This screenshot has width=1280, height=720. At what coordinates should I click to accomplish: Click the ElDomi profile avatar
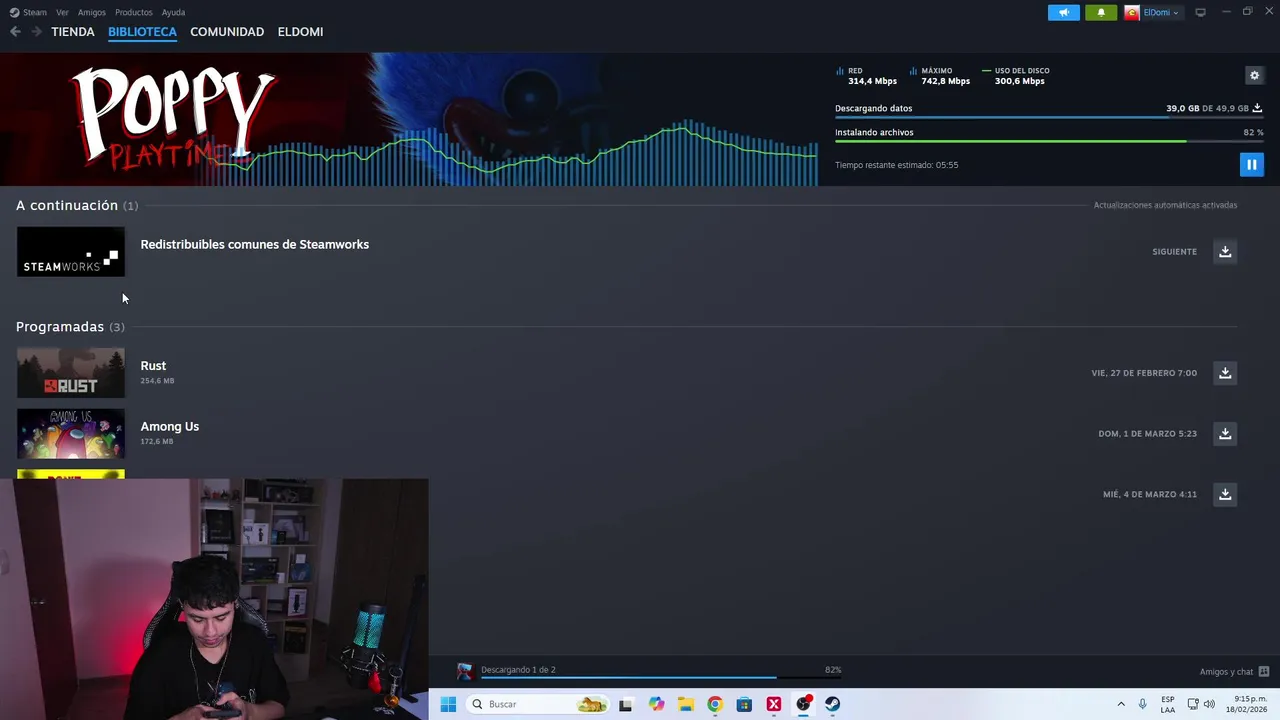pyautogui.click(x=1132, y=12)
